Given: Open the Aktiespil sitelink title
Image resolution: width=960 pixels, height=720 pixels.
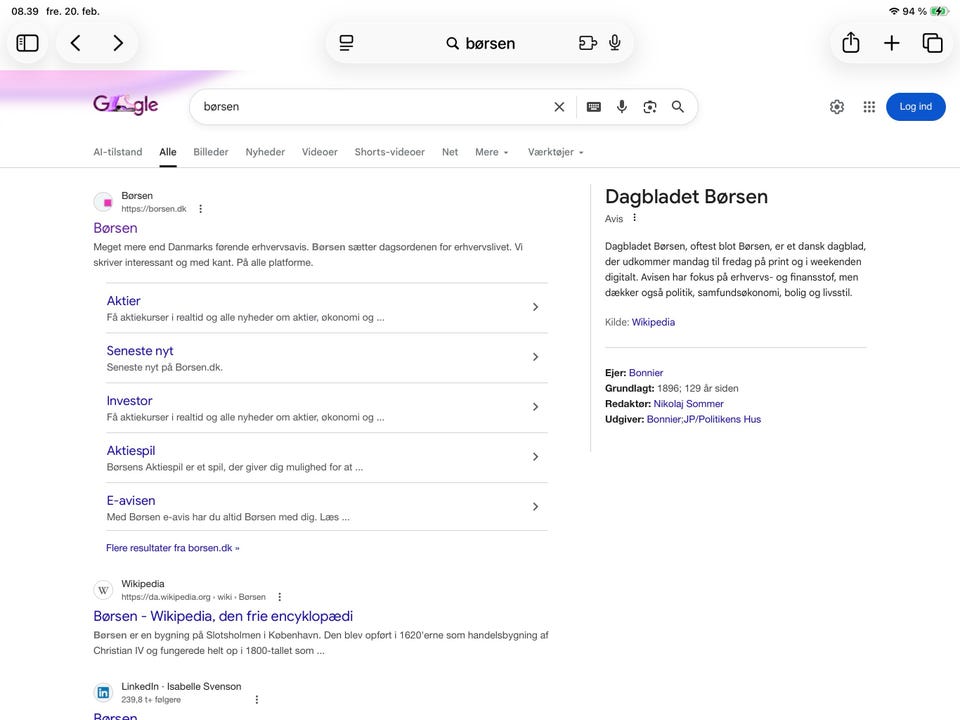Looking at the screenshot, I should 130,451.
